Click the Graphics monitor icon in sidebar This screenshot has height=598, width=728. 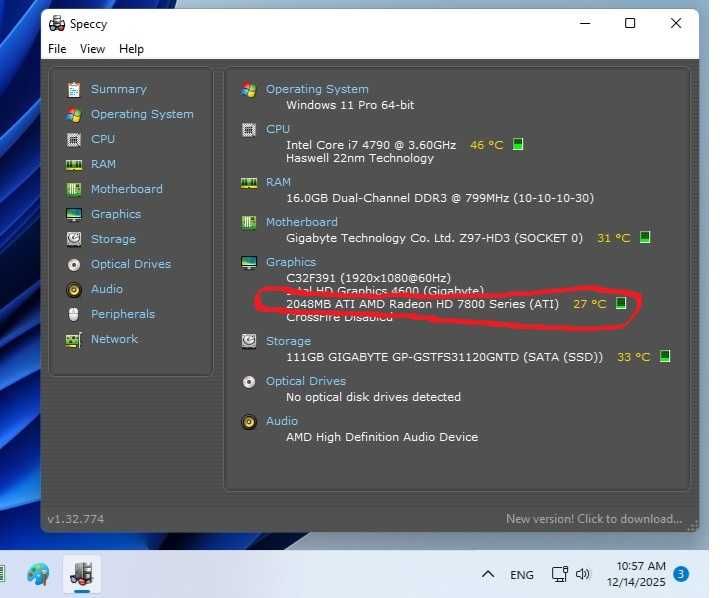pos(74,214)
